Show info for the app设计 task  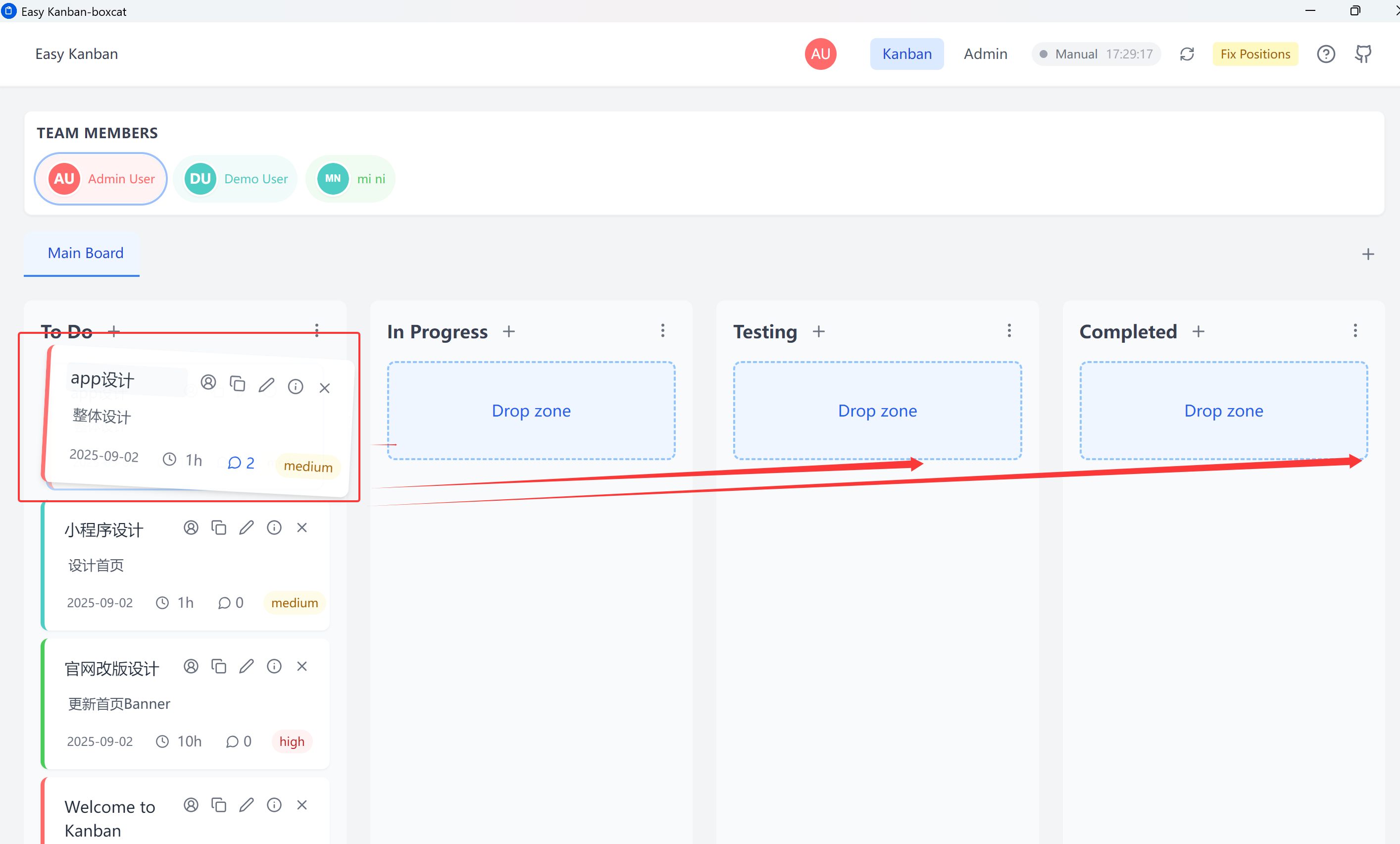pyautogui.click(x=296, y=386)
